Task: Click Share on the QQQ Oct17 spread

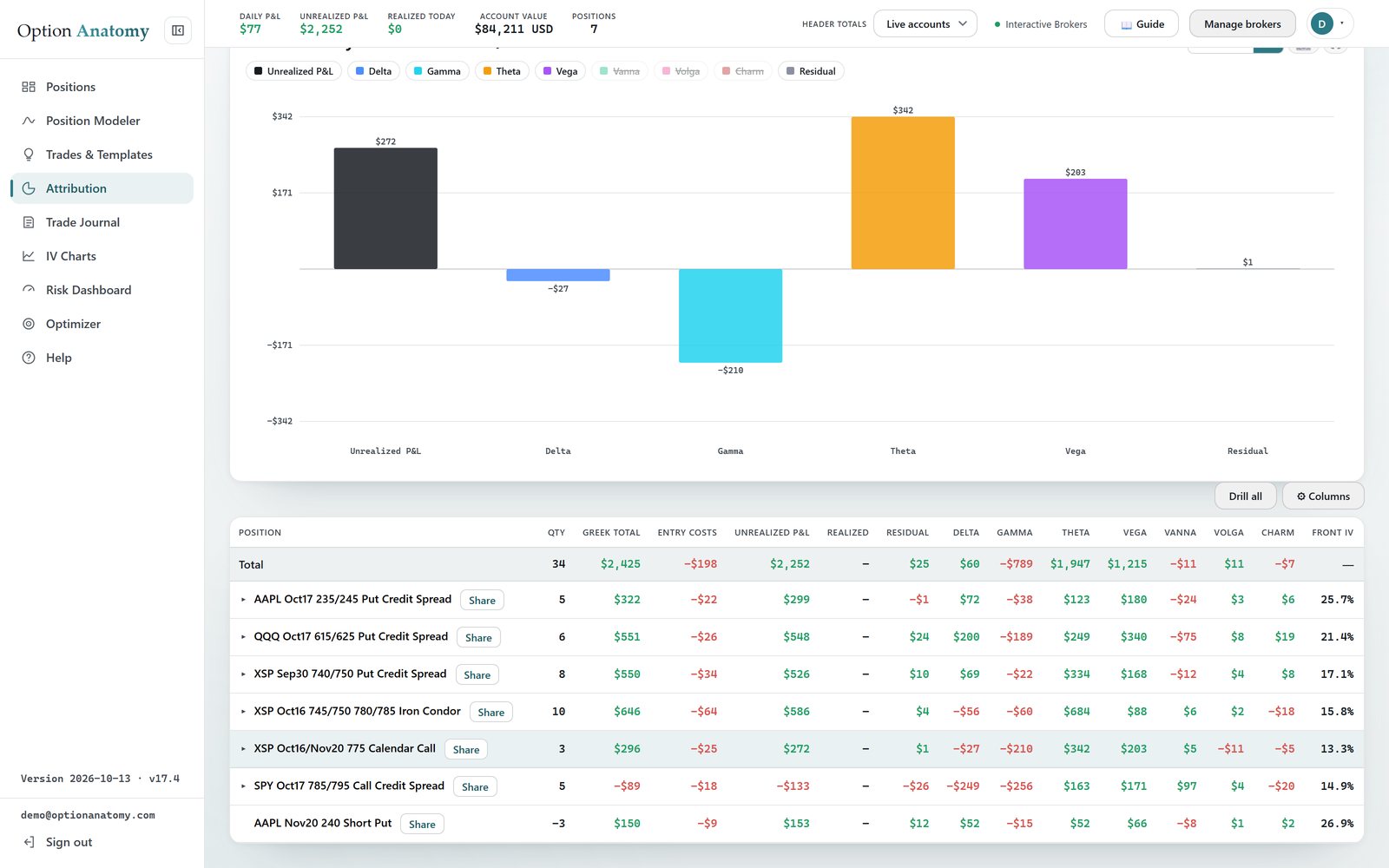Action: click(x=478, y=638)
